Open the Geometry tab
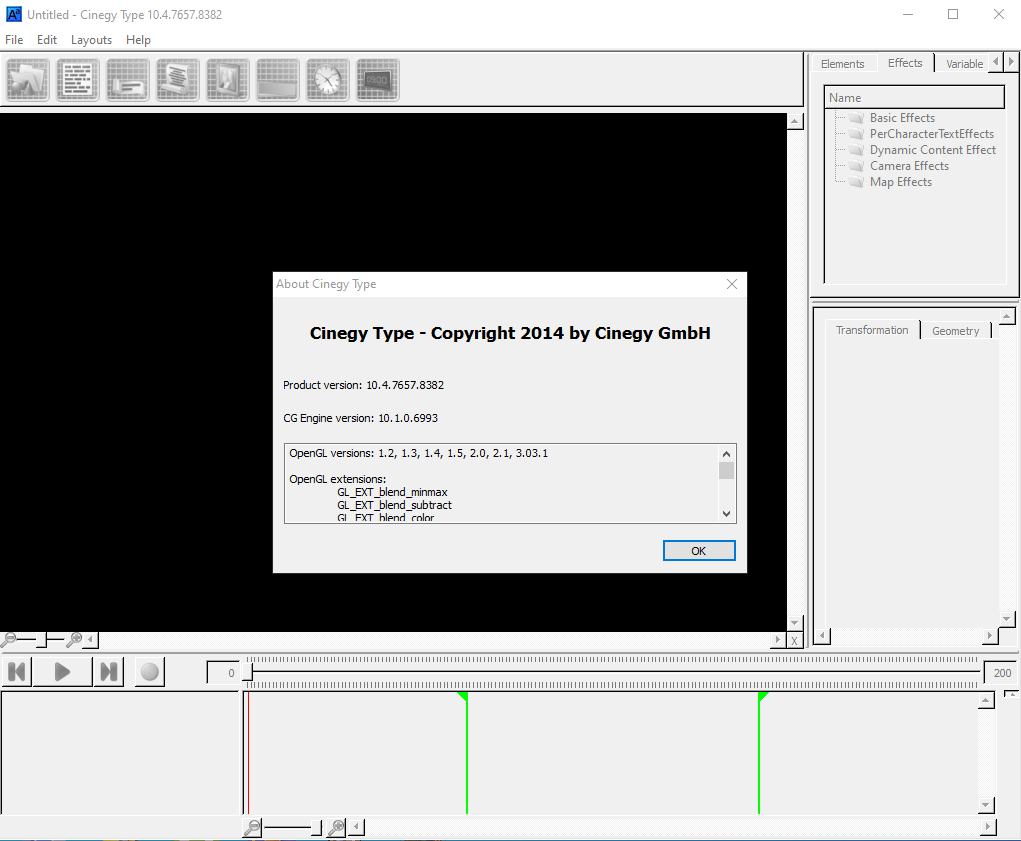This screenshot has width=1021, height=841. [x=955, y=331]
